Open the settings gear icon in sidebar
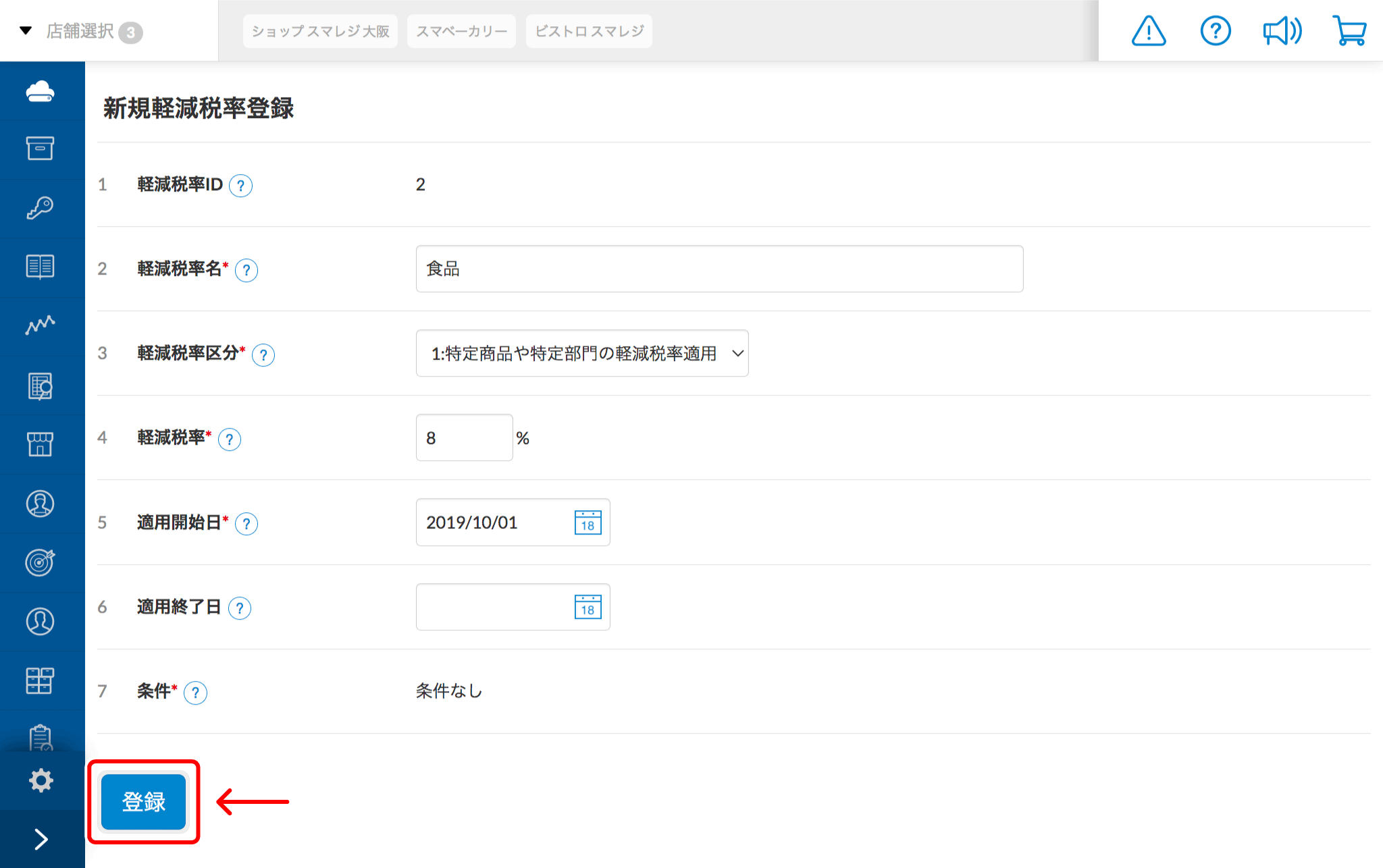 pos(41,781)
